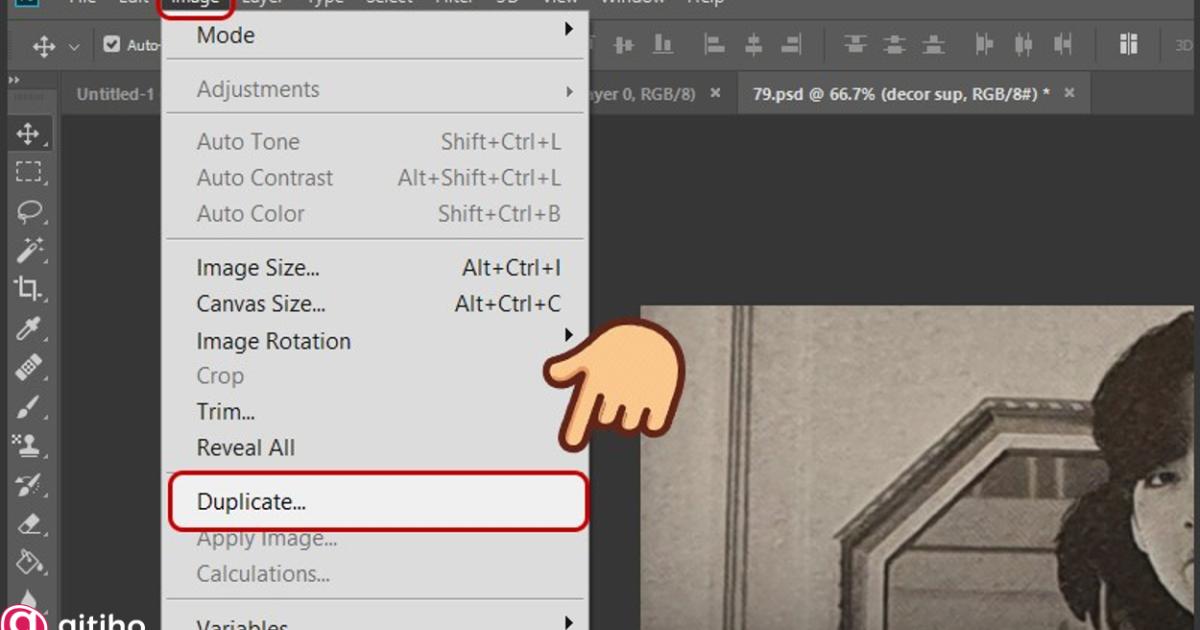This screenshot has width=1200, height=630.
Task: Click Align Left Edges in options bar
Action: (x=714, y=45)
